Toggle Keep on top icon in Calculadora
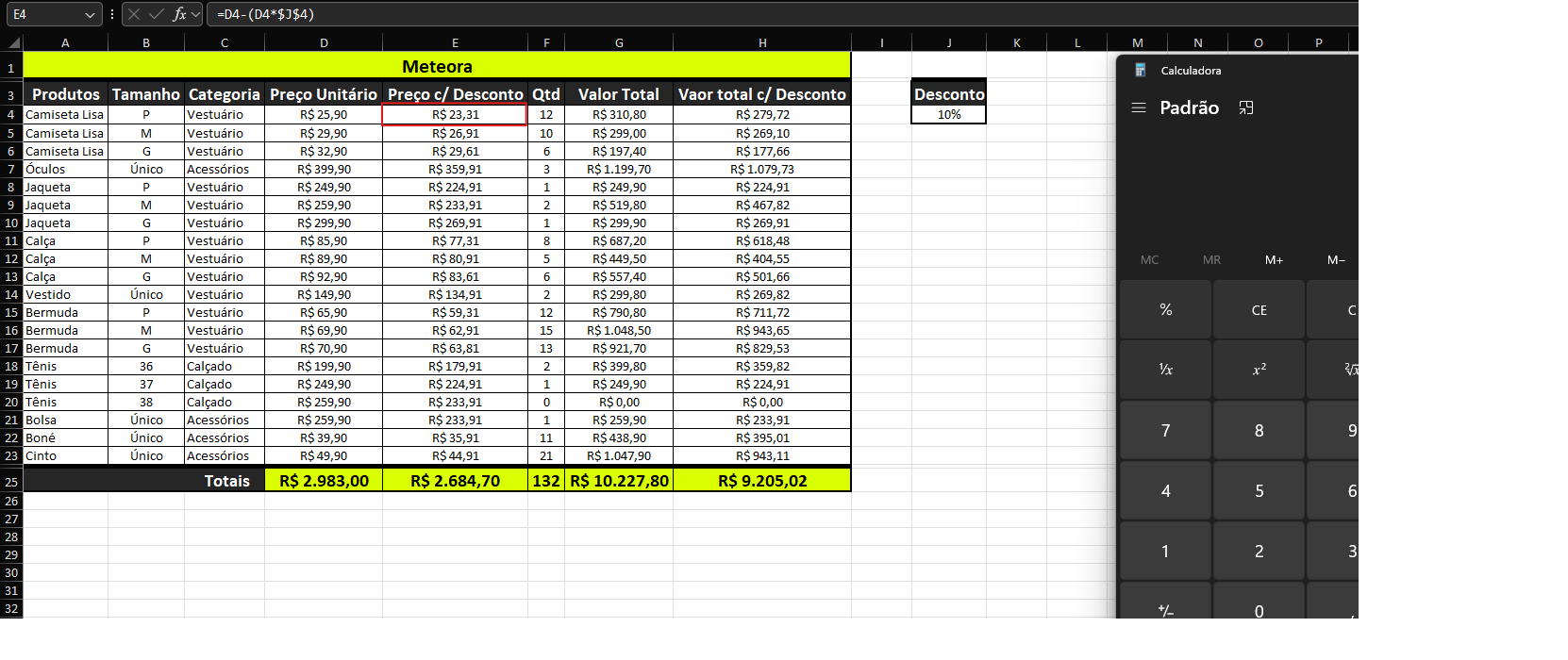This screenshot has height=660, width=1568. pos(1246,107)
